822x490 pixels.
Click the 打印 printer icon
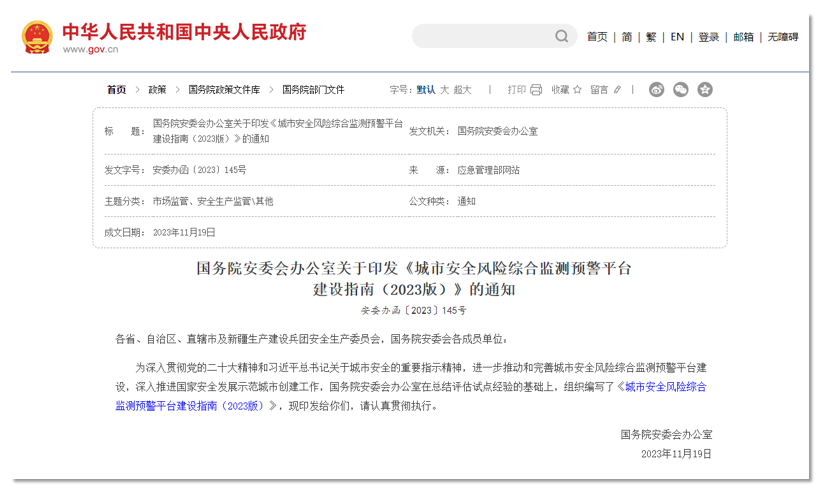[536, 90]
